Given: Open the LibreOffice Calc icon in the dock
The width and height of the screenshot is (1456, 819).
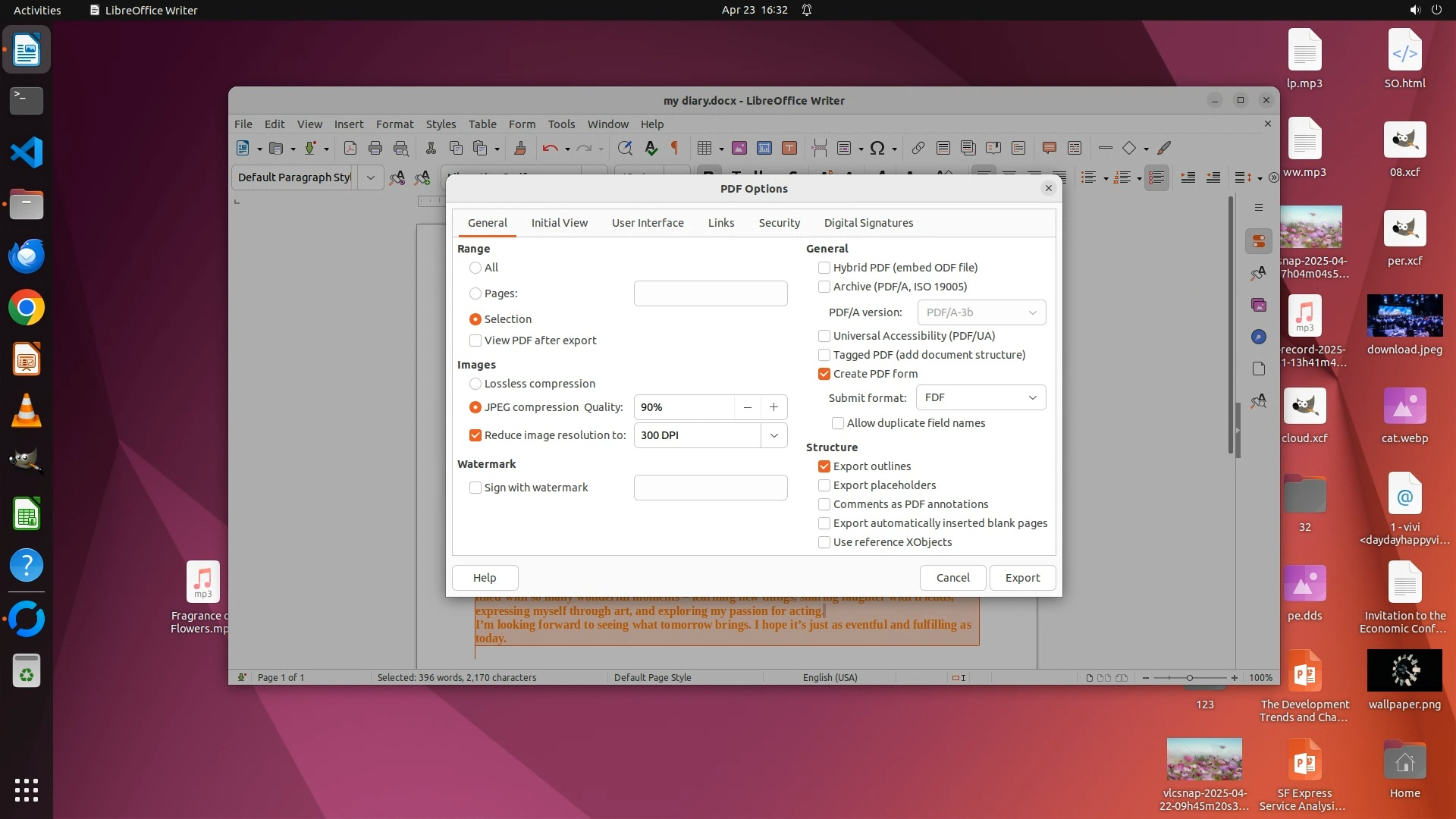Looking at the screenshot, I should 27,515.
